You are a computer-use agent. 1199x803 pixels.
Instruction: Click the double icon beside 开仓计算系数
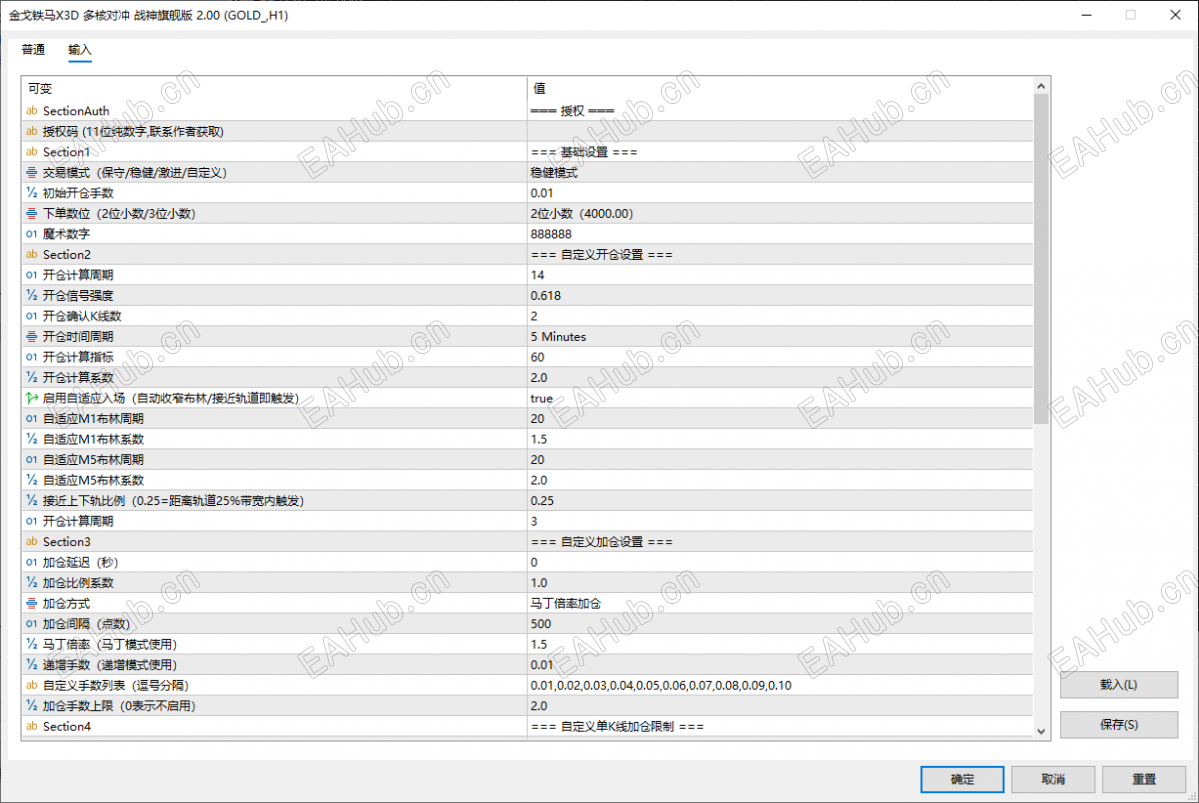pyautogui.click(x=31, y=378)
